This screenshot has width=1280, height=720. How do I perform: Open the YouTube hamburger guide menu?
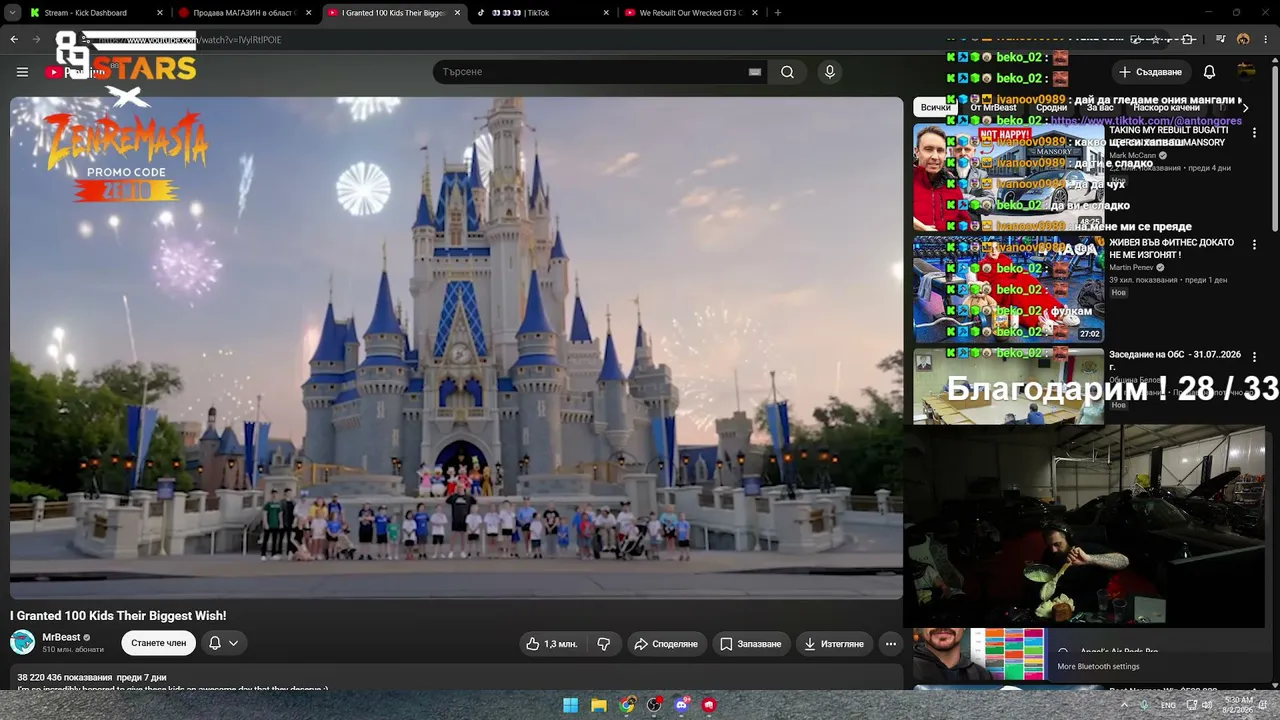(x=22, y=72)
